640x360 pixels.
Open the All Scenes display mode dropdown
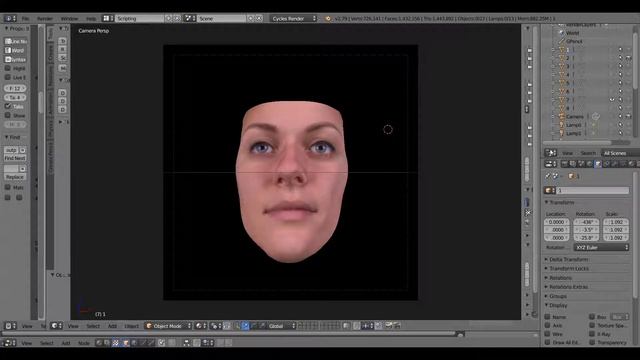620,153
